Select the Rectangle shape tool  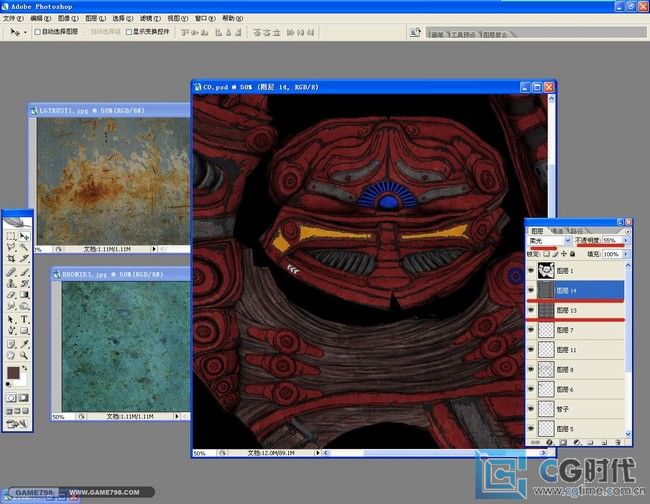tap(24, 330)
